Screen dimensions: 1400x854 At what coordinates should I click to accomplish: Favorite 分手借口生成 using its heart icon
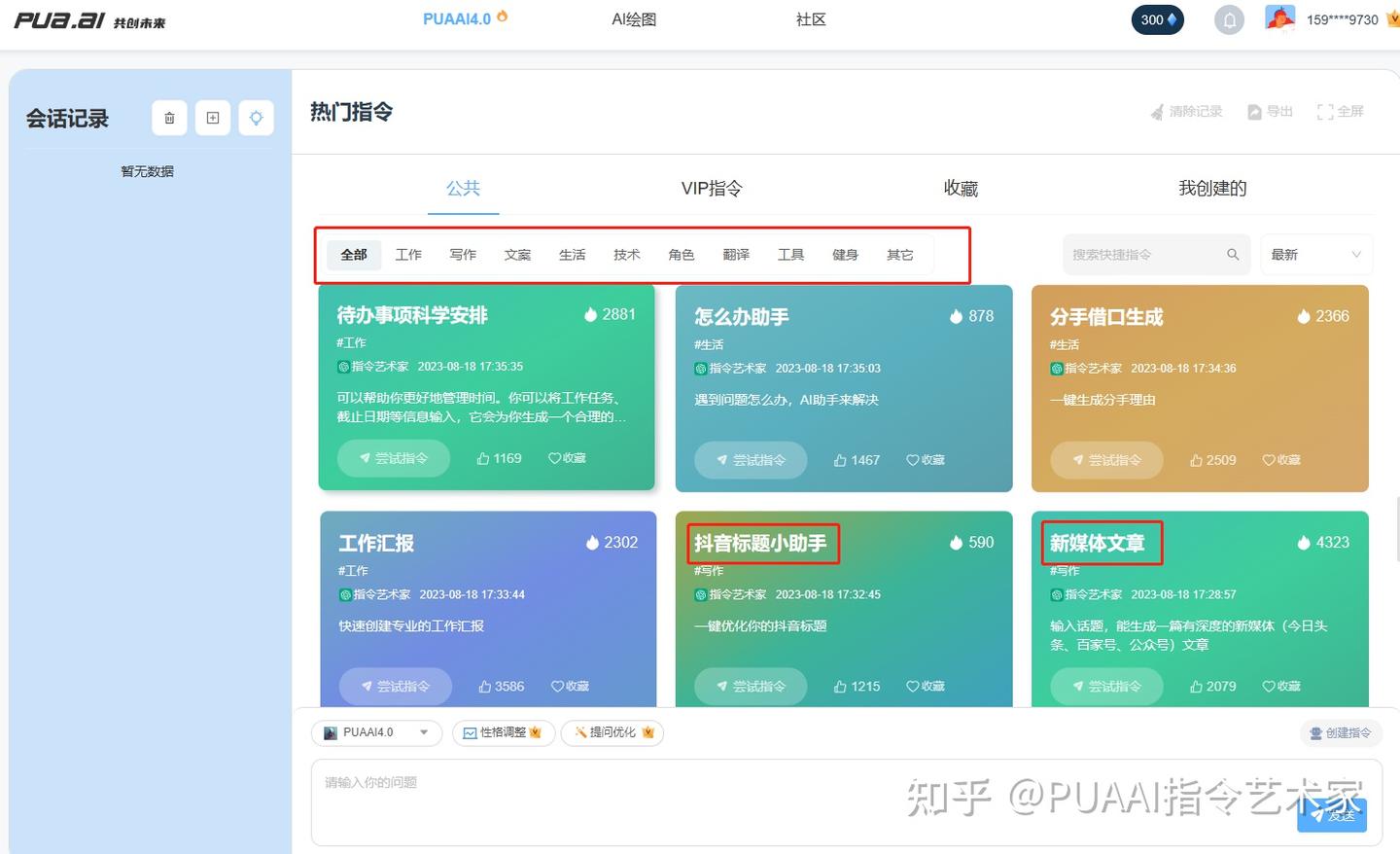(x=1270, y=459)
